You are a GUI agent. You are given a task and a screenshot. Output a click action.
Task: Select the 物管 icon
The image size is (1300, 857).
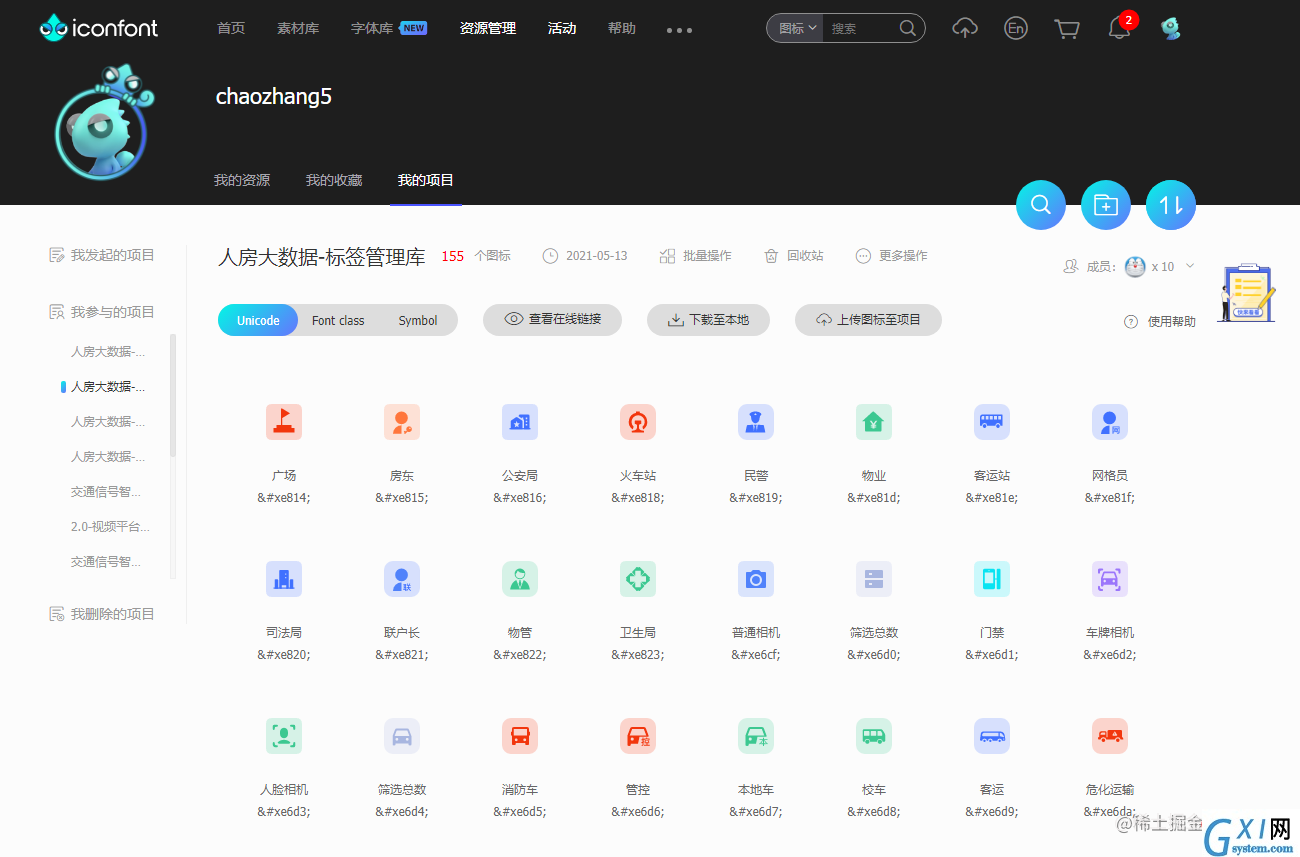tap(520, 579)
